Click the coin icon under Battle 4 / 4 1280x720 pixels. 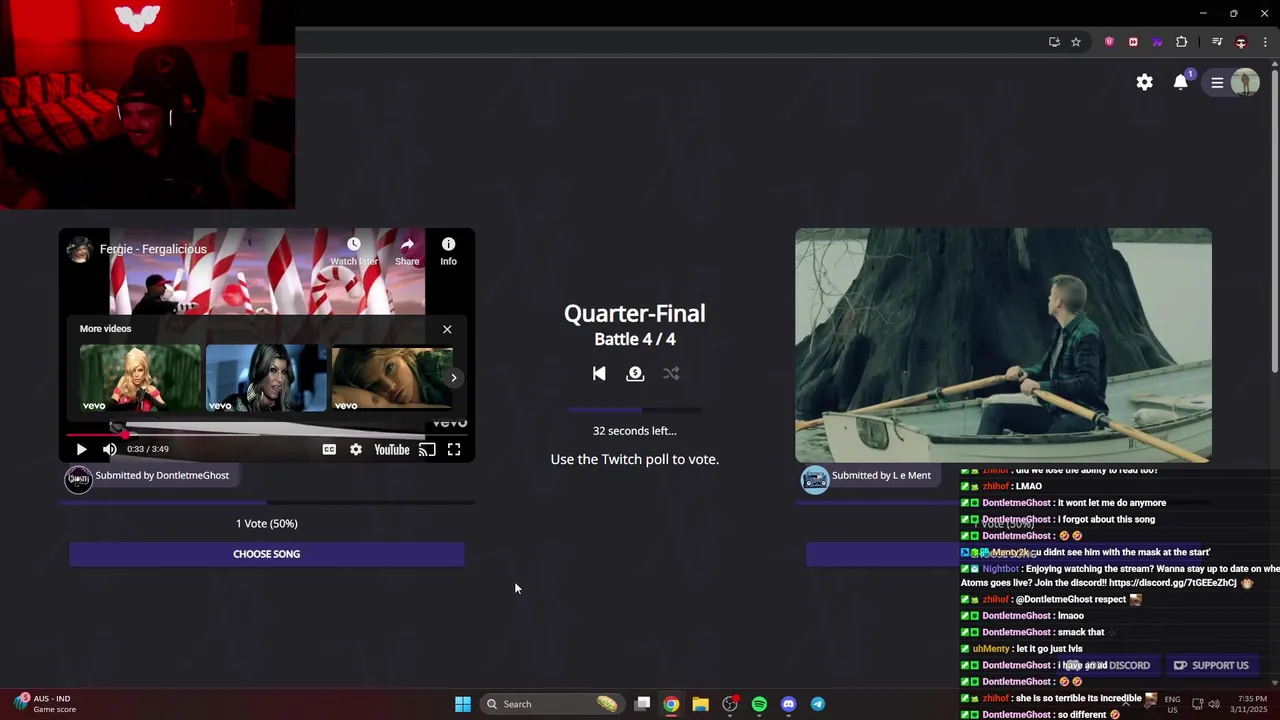[635, 374]
